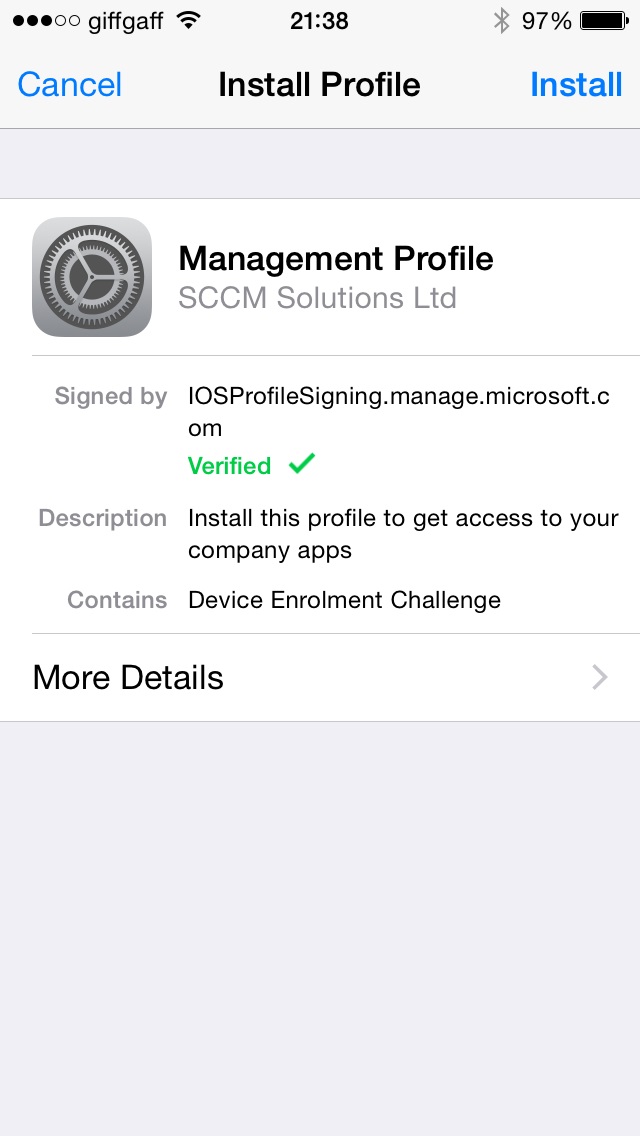
Task: Tap Device Enrolment Challenge contents entry
Action: (344, 600)
